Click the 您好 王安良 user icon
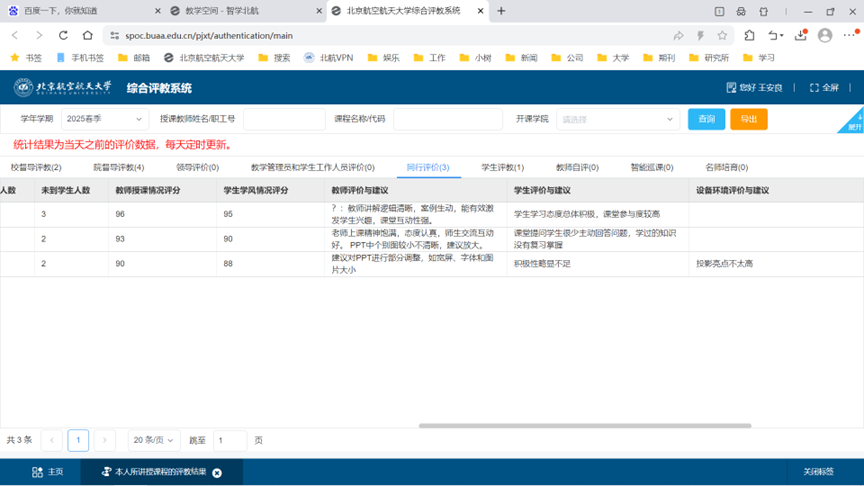The image size is (864, 486). (x=731, y=88)
